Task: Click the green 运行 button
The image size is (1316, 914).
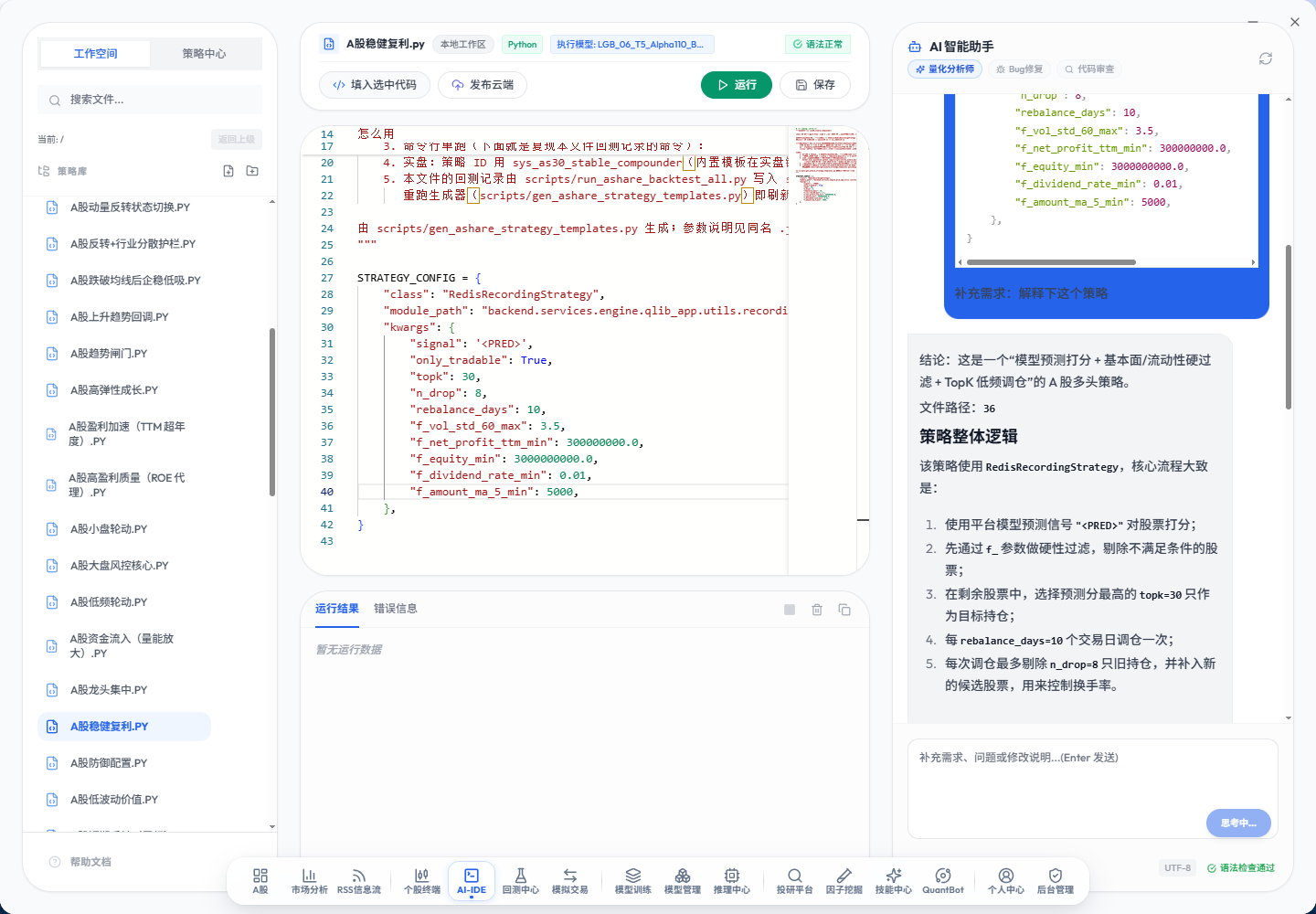Action: tap(737, 85)
